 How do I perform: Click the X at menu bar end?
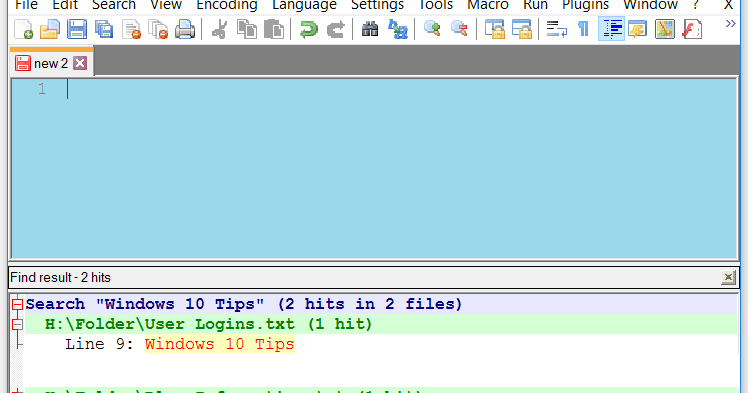click(x=728, y=5)
